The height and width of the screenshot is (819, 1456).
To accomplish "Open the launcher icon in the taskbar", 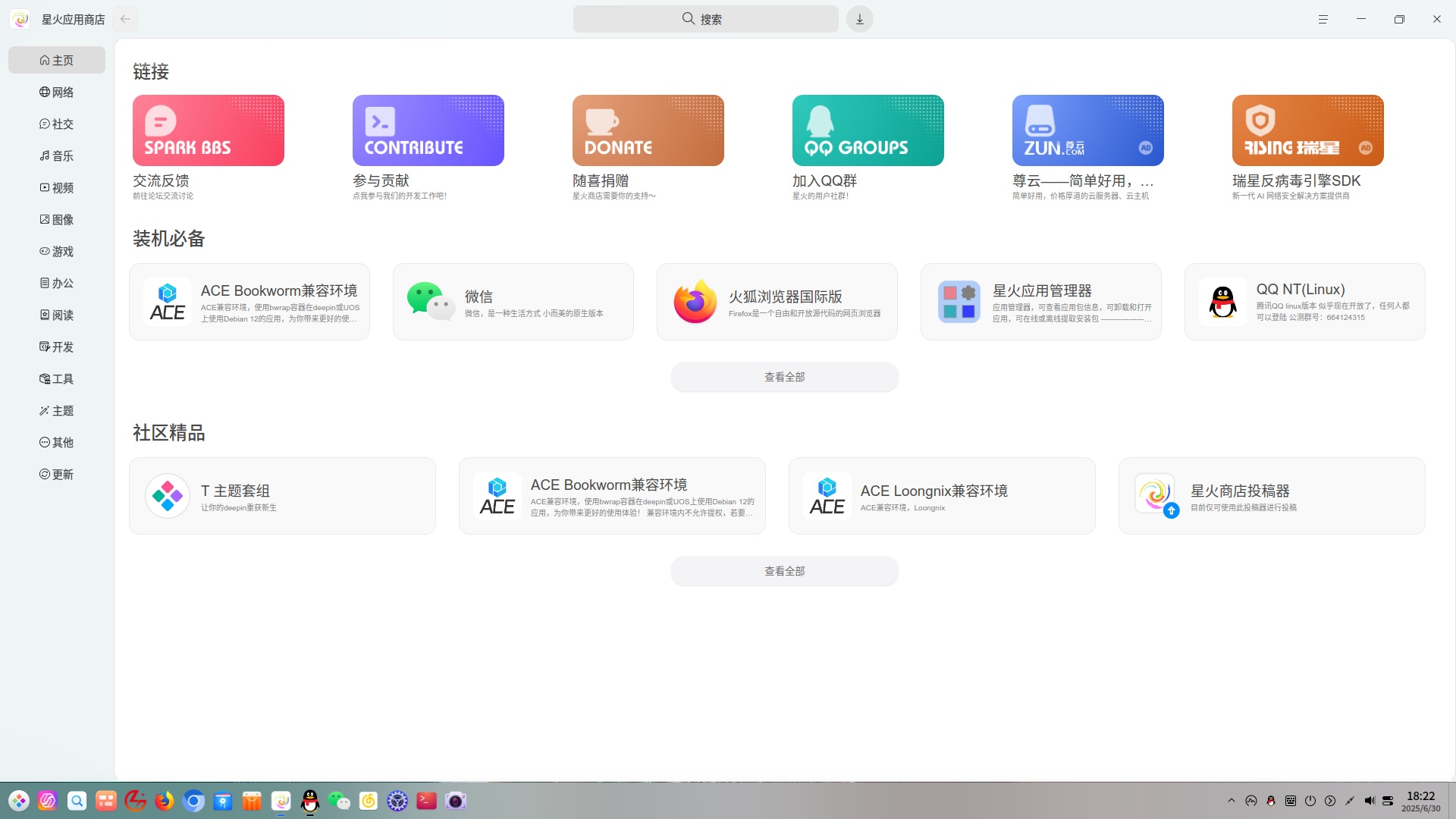I will (x=19, y=801).
